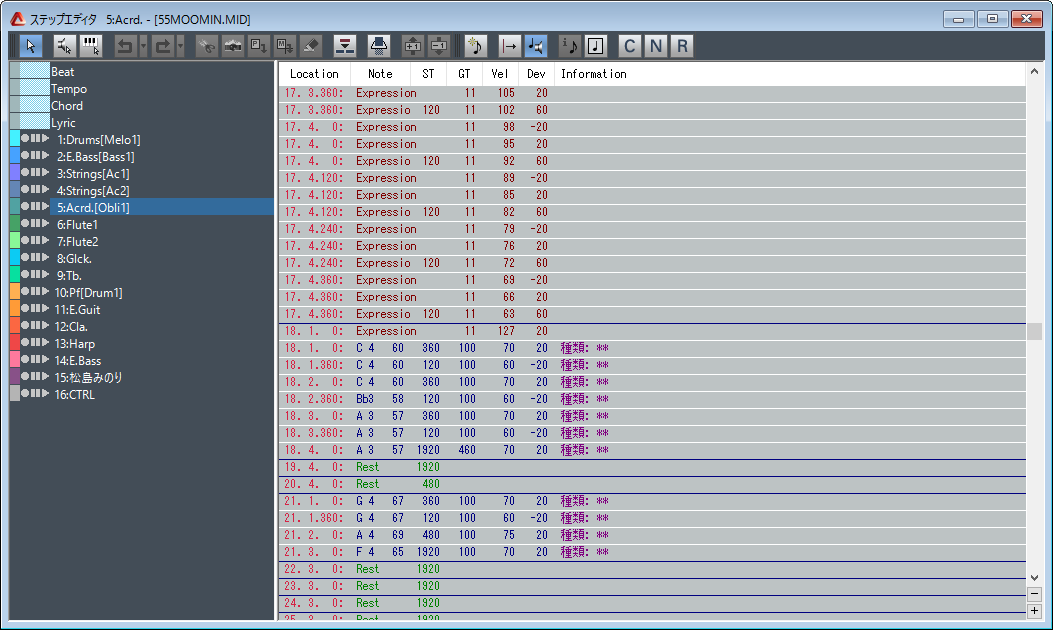This screenshot has width=1053, height=630.
Task: Select the Beat track row
Action: pyautogui.click(x=142, y=72)
